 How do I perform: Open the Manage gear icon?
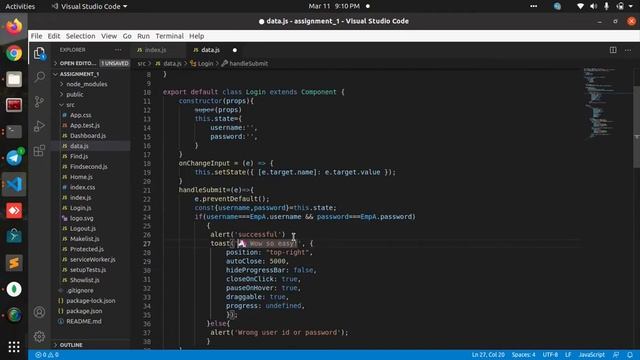40,337
